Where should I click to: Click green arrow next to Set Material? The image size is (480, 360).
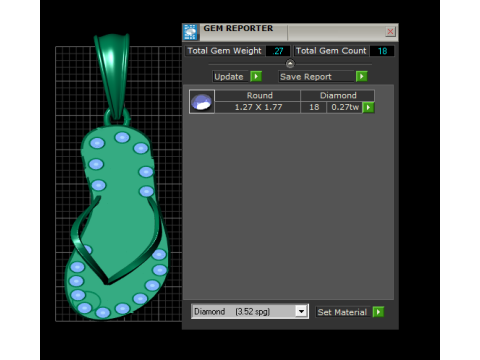[378, 312]
